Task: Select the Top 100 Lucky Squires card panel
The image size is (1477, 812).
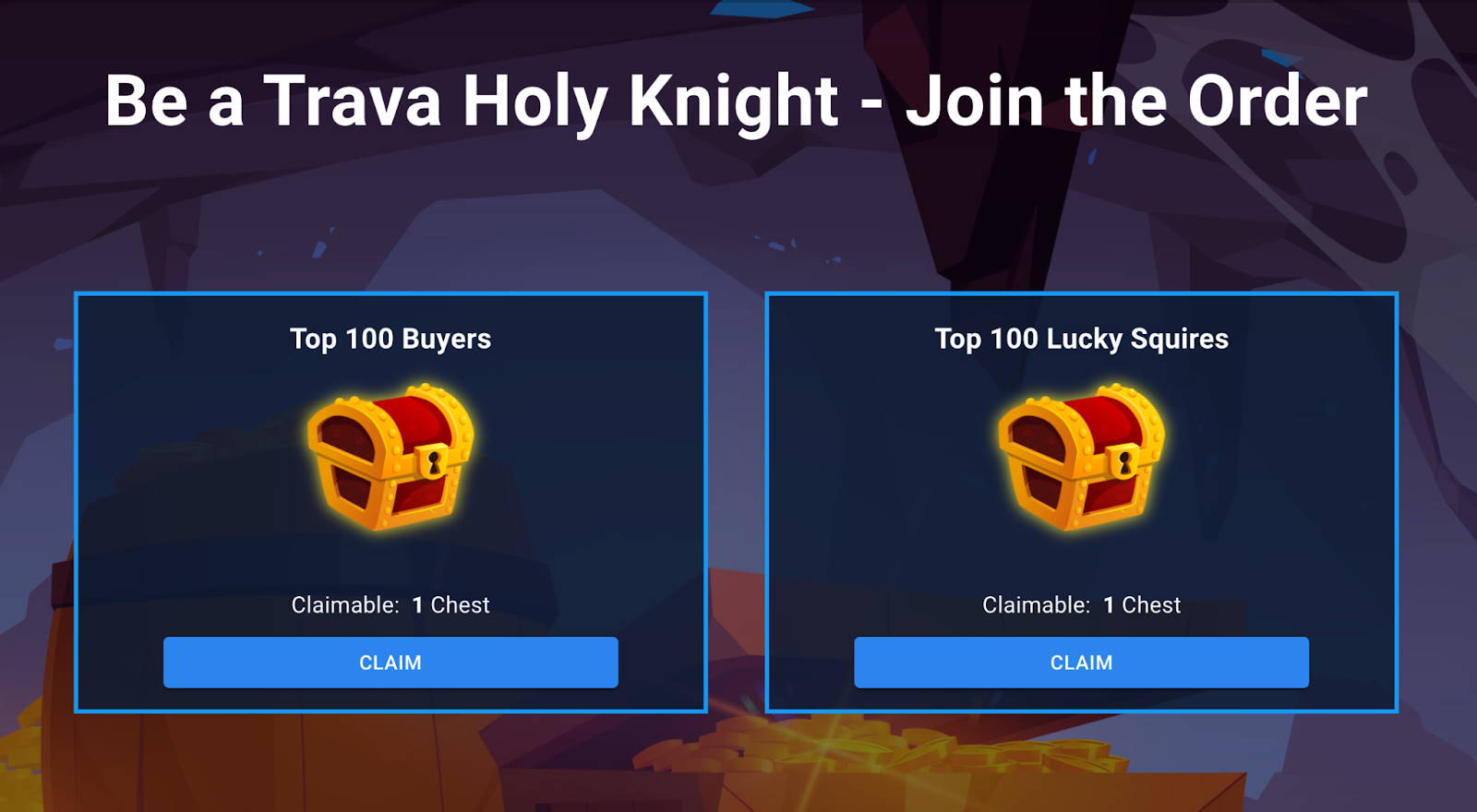Action: [x=1081, y=503]
